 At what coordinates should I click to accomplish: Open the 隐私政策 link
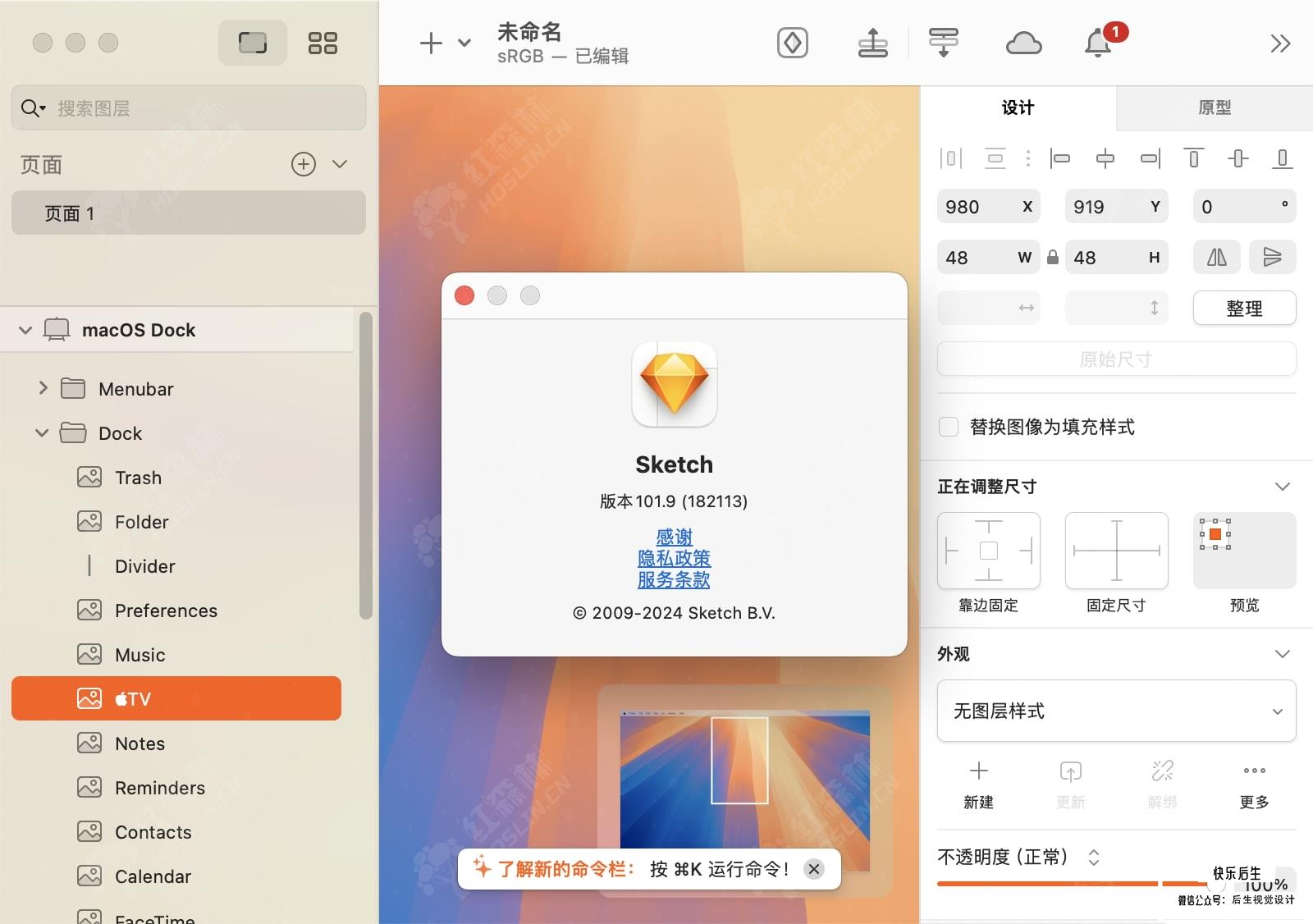pos(675,558)
